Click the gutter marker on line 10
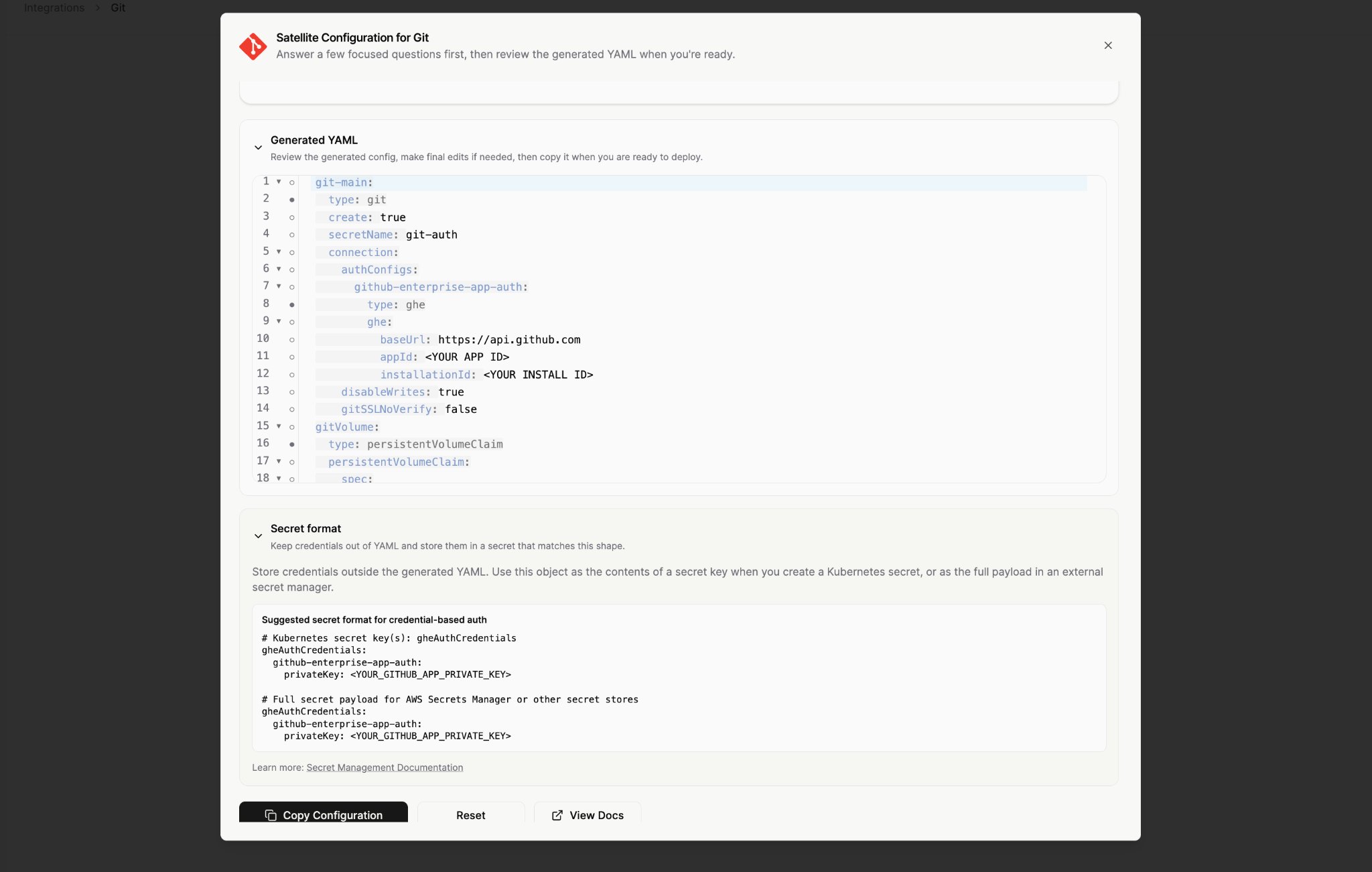This screenshot has height=872, width=1372. point(291,340)
